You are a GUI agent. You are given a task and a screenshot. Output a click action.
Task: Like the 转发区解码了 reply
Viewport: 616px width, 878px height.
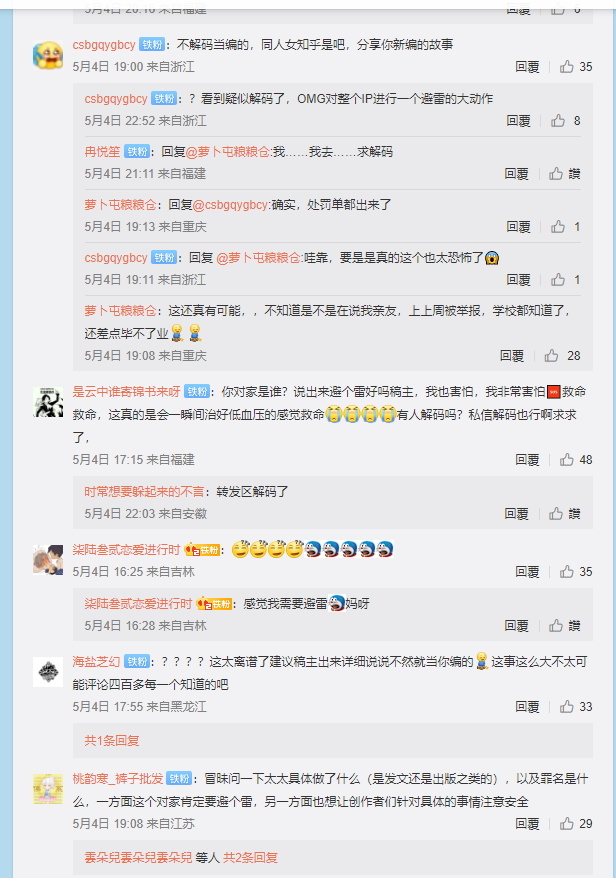click(x=564, y=513)
